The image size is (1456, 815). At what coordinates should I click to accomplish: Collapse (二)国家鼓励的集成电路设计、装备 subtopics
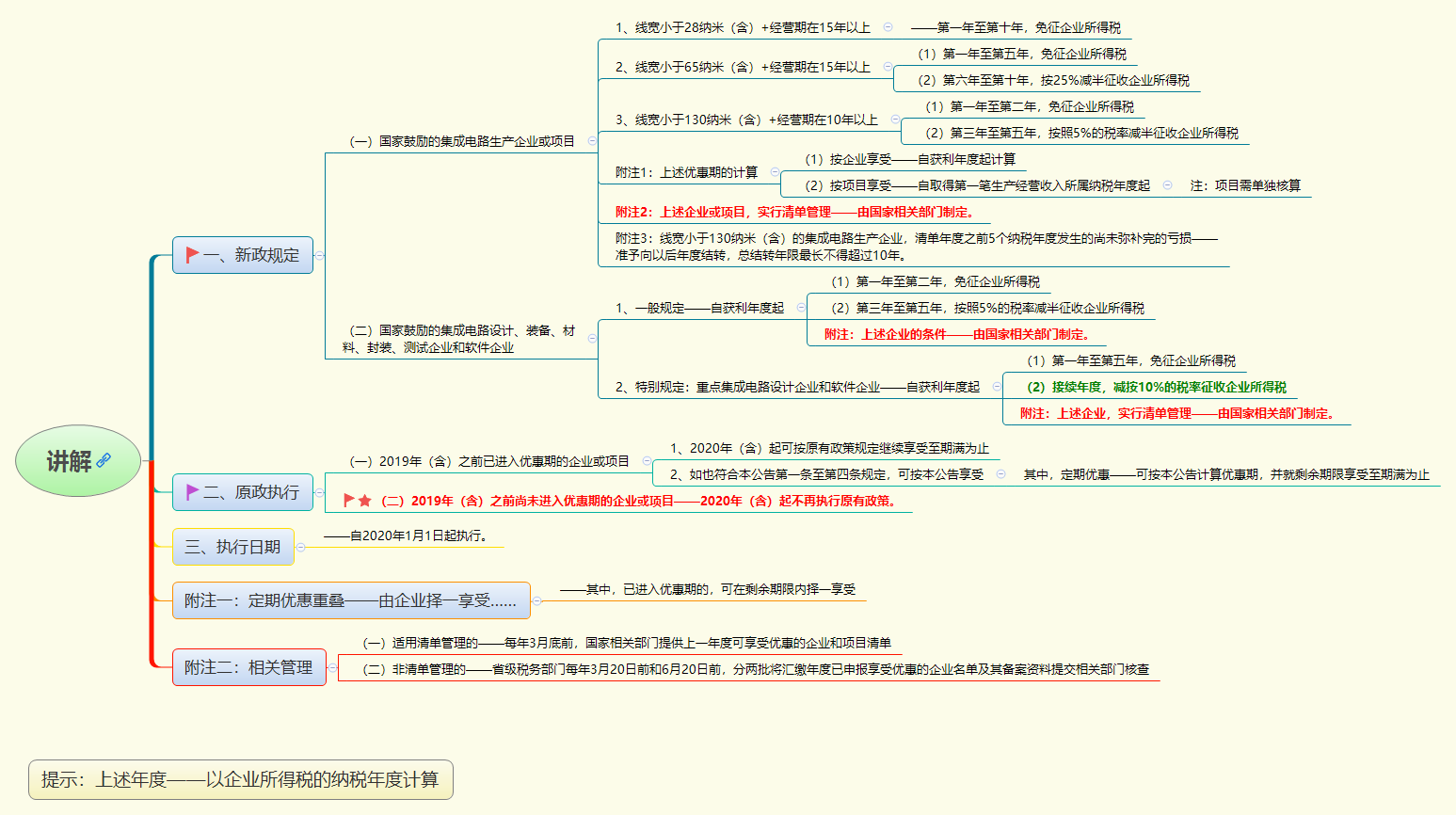[x=592, y=338]
